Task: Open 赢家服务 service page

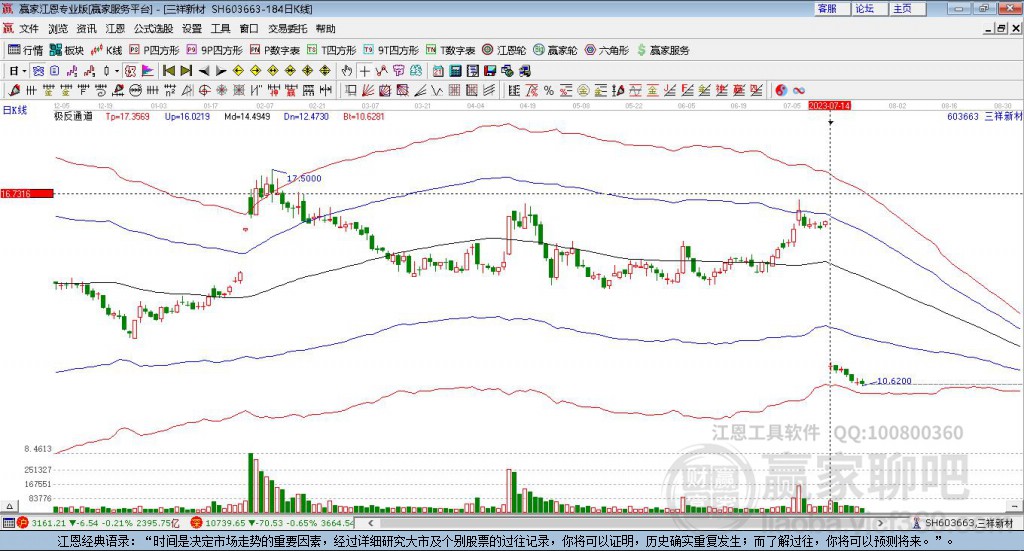Action: [x=663, y=50]
